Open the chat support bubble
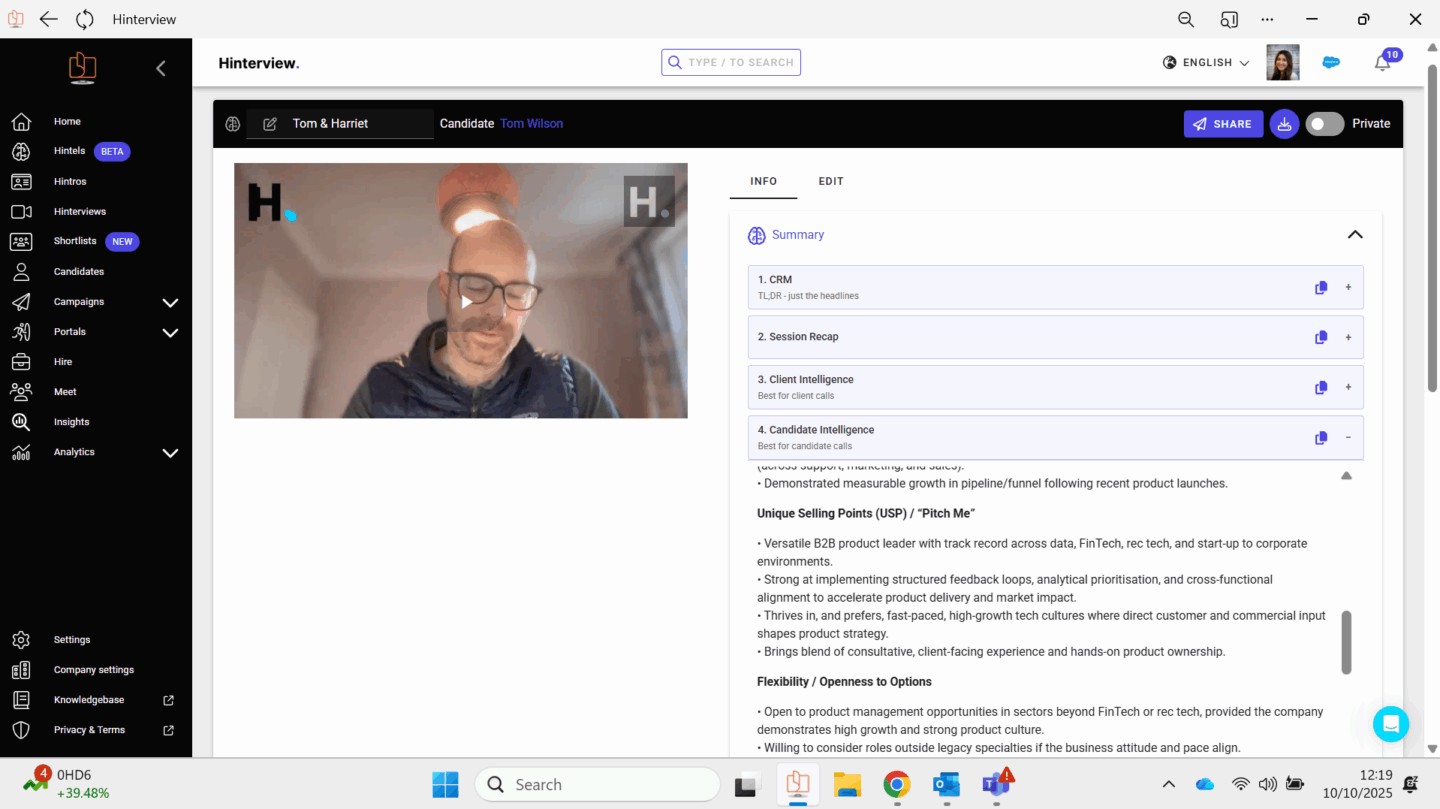The image size is (1440, 809). (x=1390, y=724)
